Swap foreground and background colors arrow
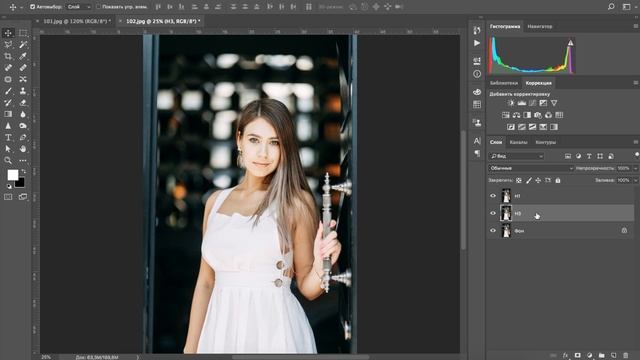Viewport: 640px width, 360px height. [23, 171]
